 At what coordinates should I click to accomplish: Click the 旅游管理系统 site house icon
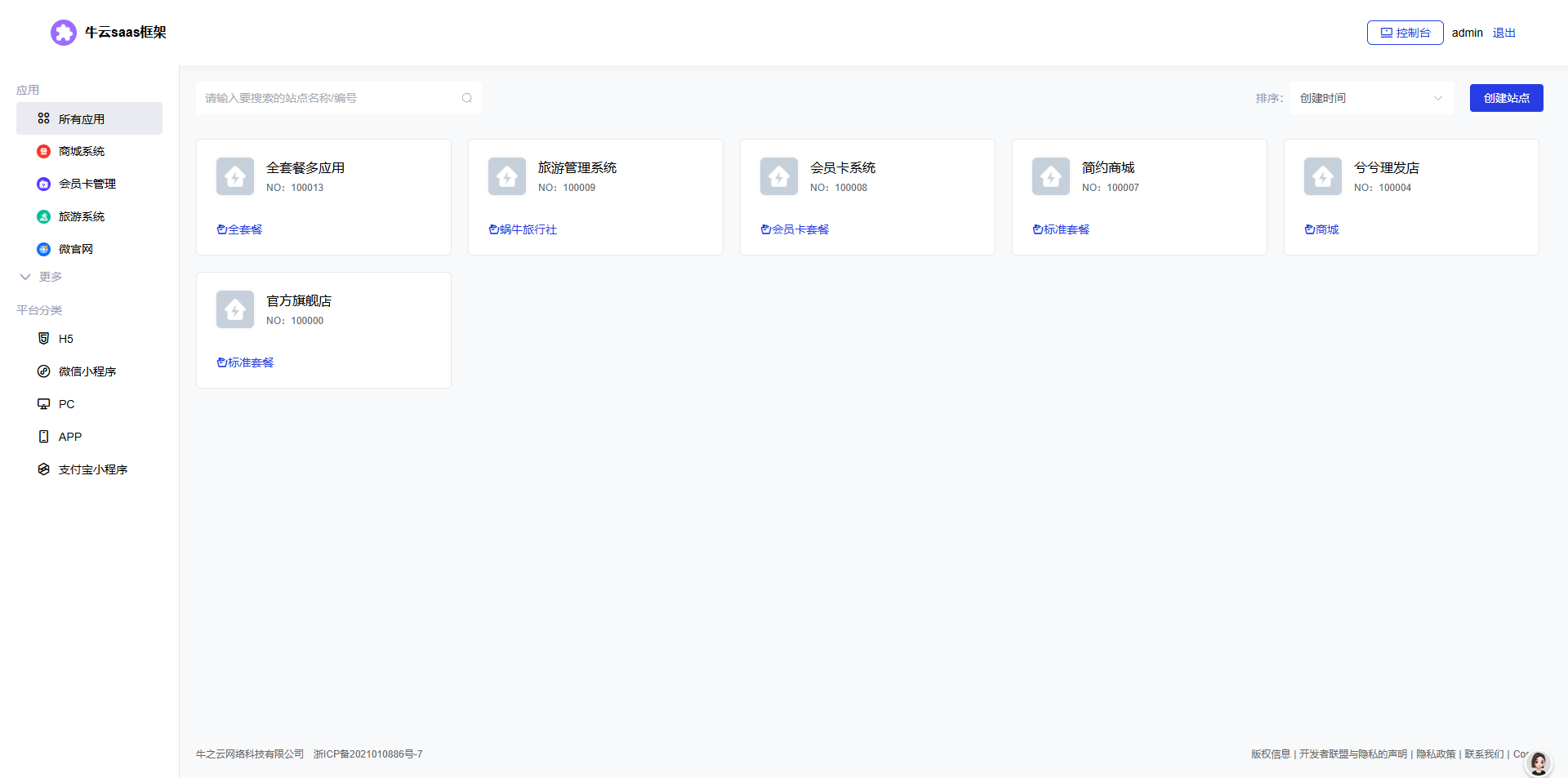507,176
